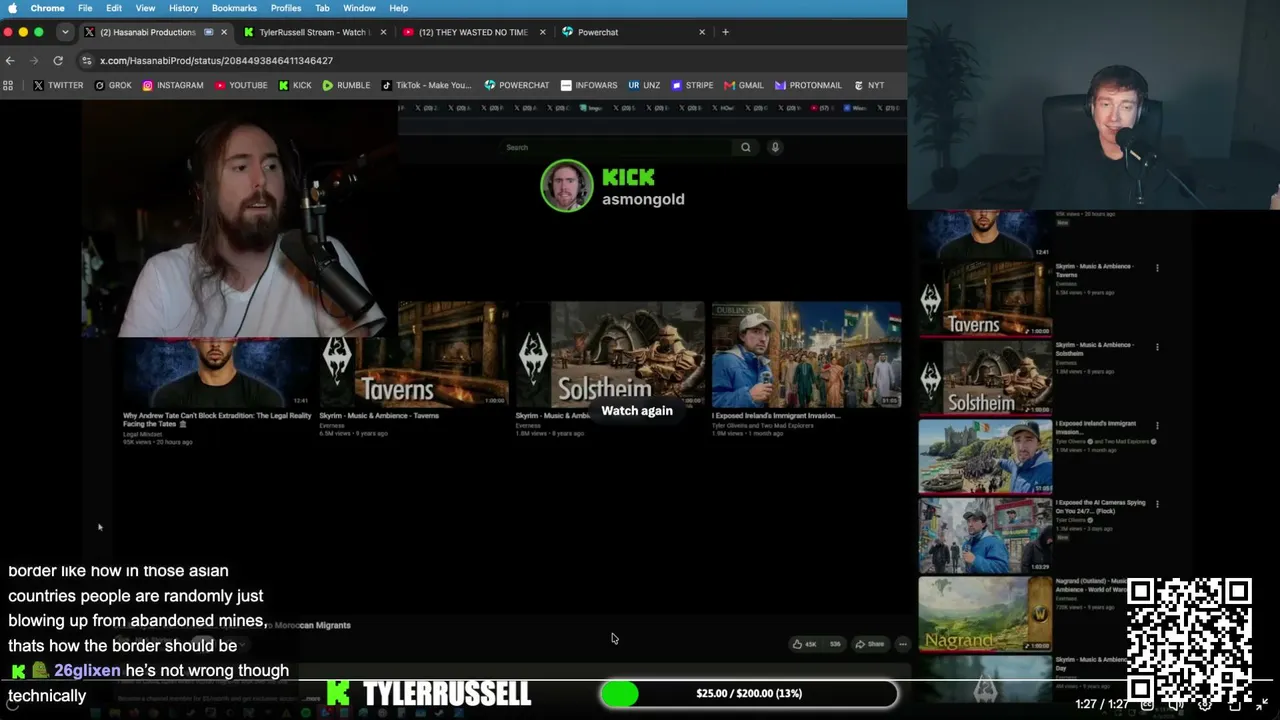Open the TWITTER bookmark
Image resolution: width=1280 pixels, height=720 pixels.
tap(58, 85)
